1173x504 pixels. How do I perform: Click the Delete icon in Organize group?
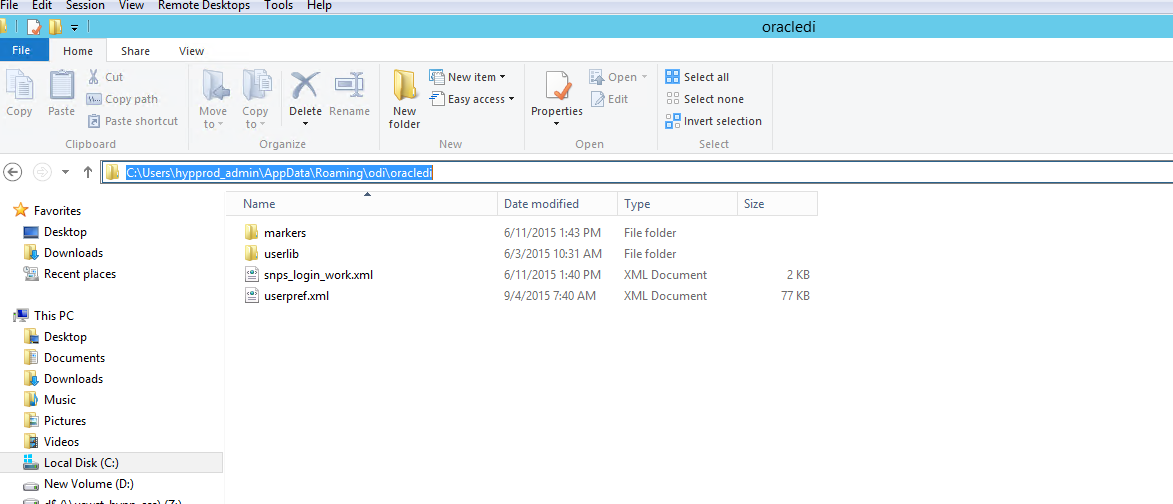click(x=305, y=88)
